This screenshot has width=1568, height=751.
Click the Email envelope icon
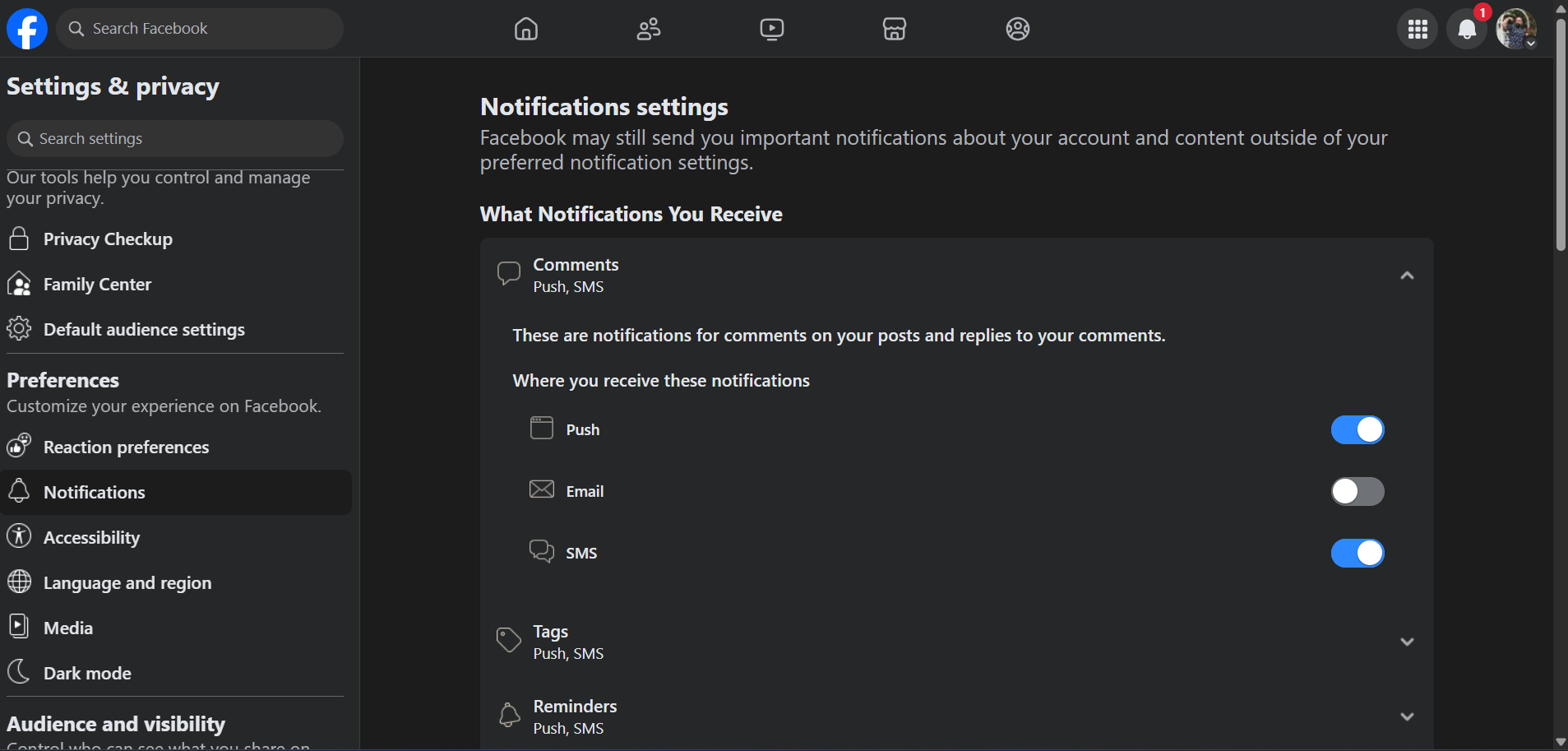[x=542, y=489]
